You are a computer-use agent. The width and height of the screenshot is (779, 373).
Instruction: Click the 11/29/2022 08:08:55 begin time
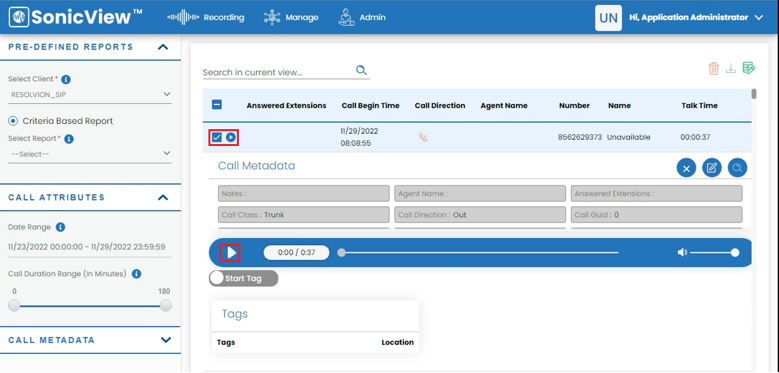359,137
